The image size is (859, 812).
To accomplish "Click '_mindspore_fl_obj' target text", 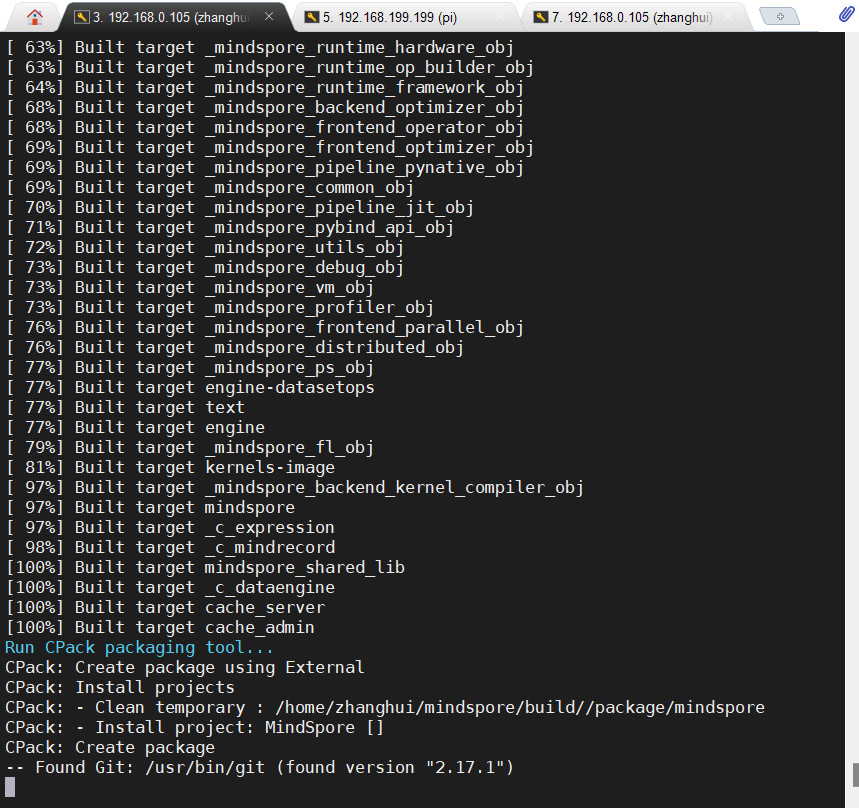I will [290, 448].
